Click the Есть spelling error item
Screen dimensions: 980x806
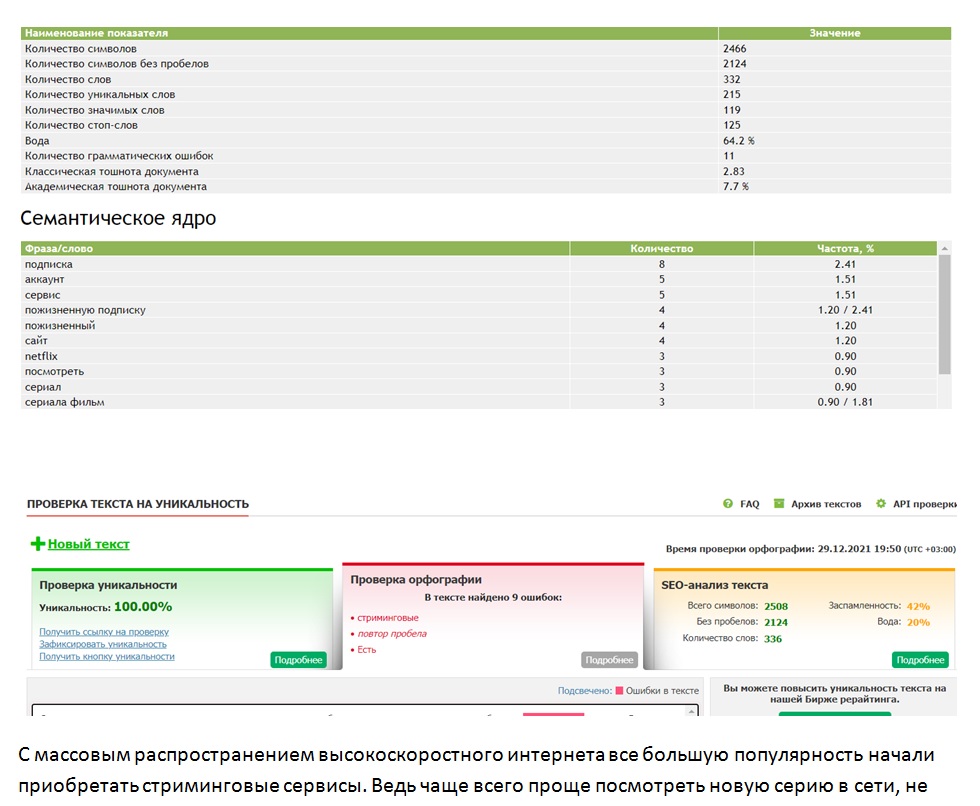click(366, 650)
